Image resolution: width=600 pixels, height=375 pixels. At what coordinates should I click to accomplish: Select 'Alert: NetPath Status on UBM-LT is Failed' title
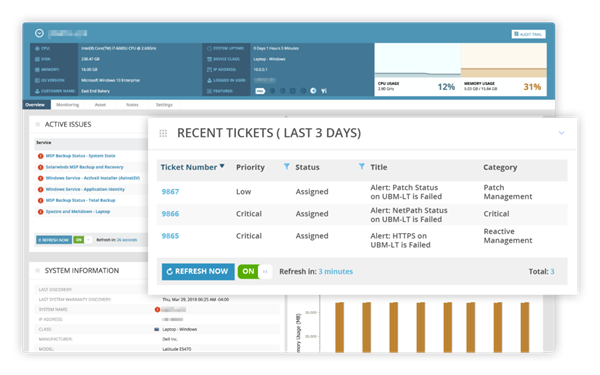(x=409, y=215)
